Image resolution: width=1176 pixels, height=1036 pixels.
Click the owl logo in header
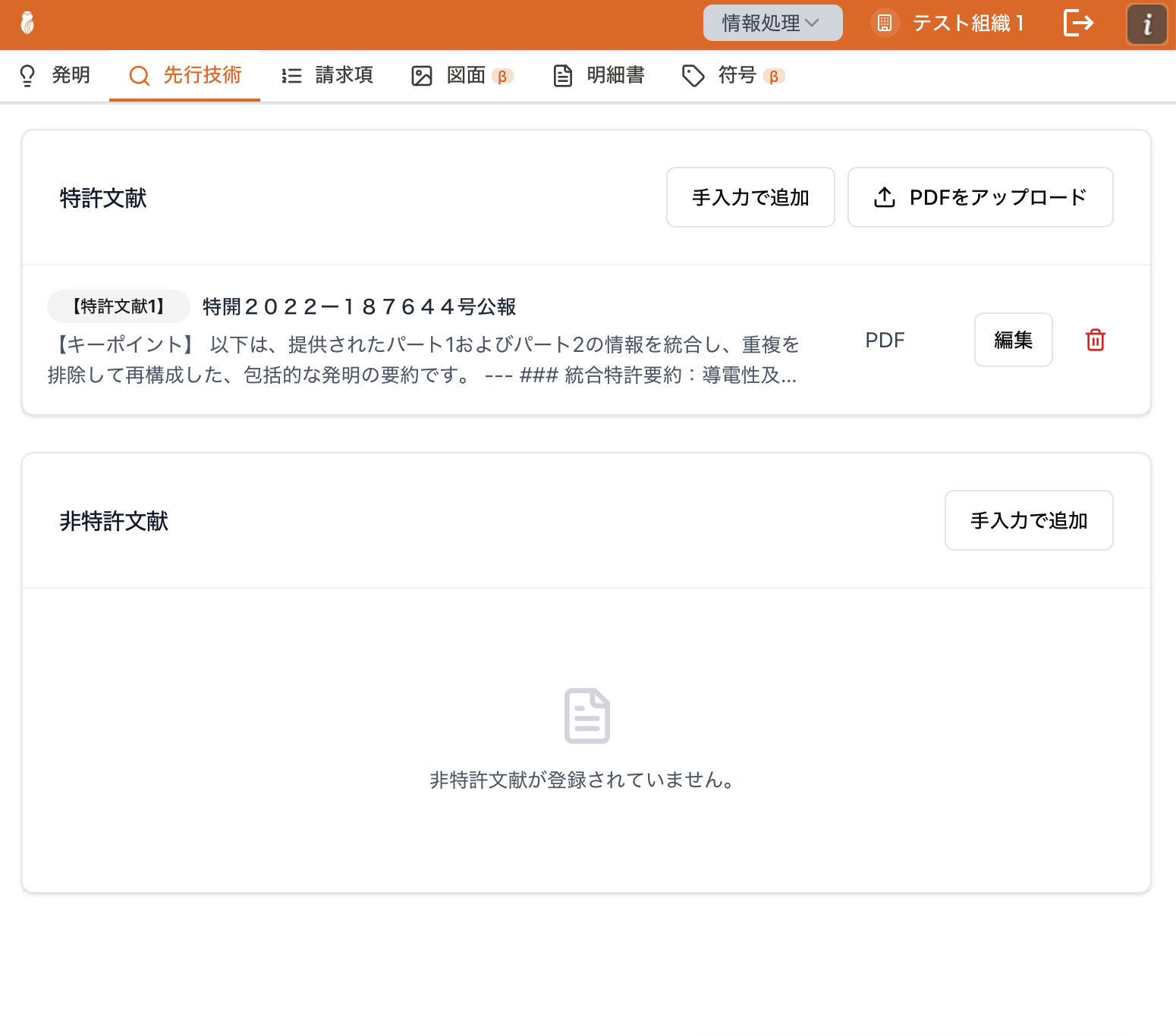[x=28, y=24]
